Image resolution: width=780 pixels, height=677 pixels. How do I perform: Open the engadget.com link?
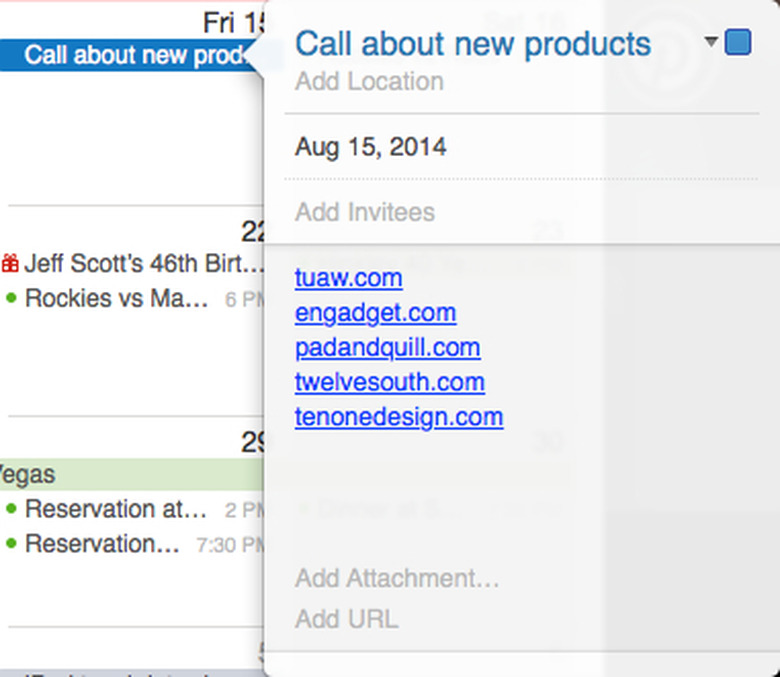tap(375, 313)
